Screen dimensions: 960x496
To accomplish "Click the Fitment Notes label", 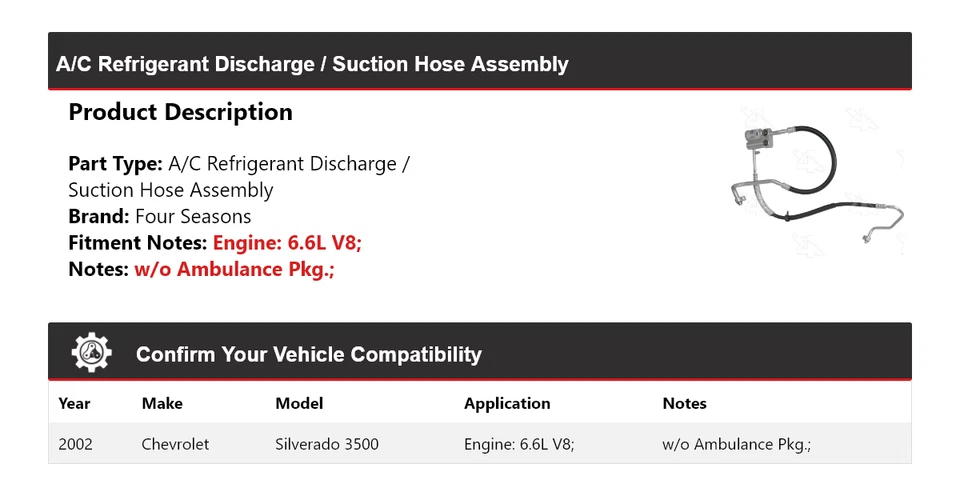I will [x=138, y=243].
